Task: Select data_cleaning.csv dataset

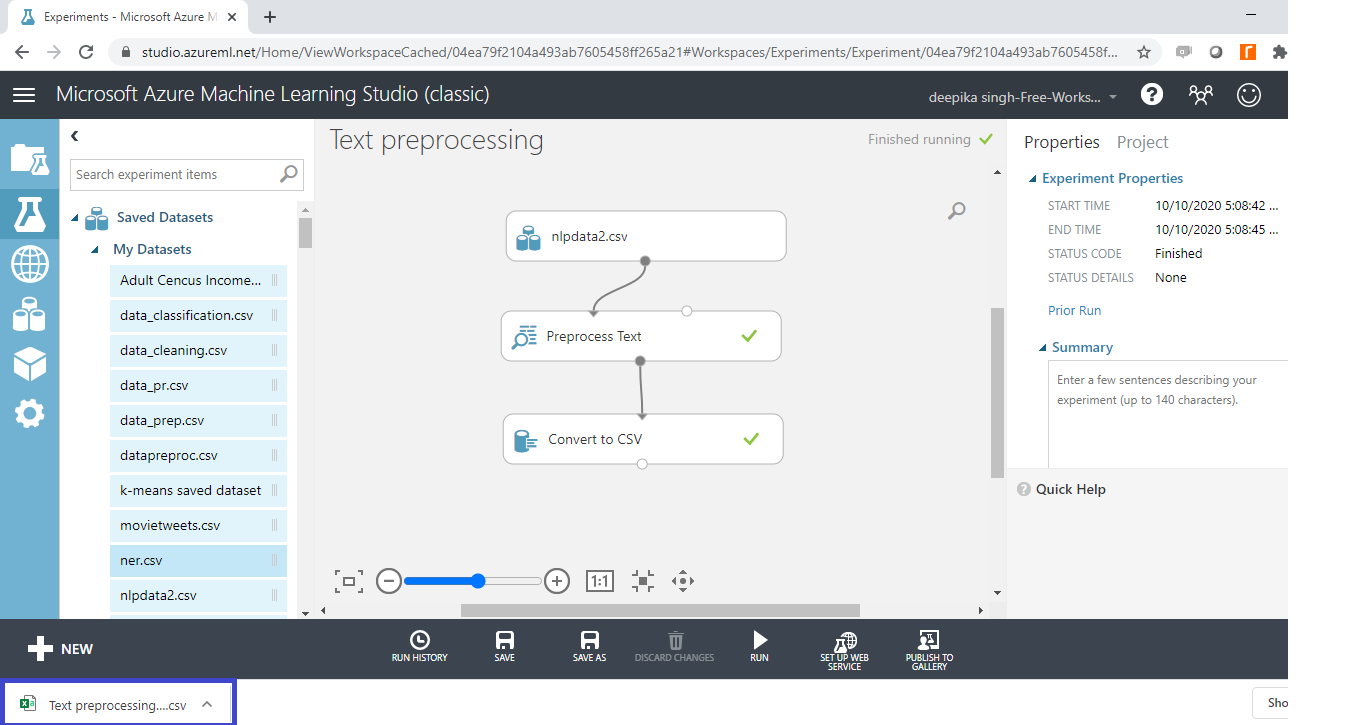Action: click(x=198, y=351)
